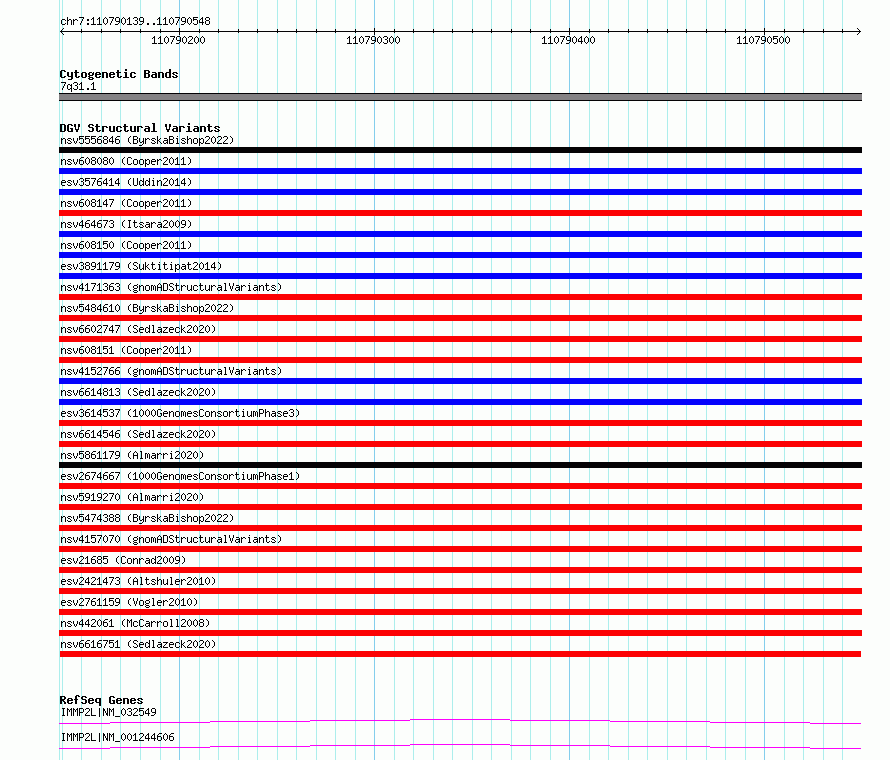The width and height of the screenshot is (890, 760).
Task: Click the red bar under nsv4171363
Action: [x=460, y=297]
